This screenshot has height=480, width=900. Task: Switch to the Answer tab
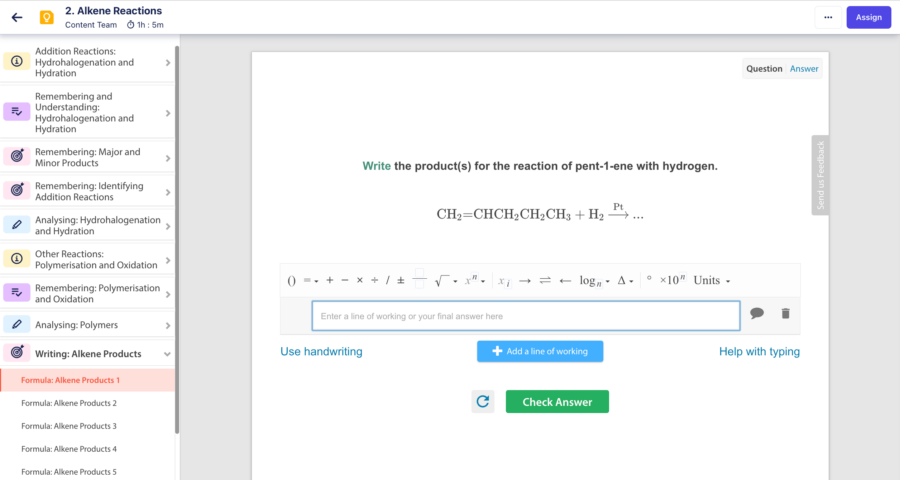[804, 68]
